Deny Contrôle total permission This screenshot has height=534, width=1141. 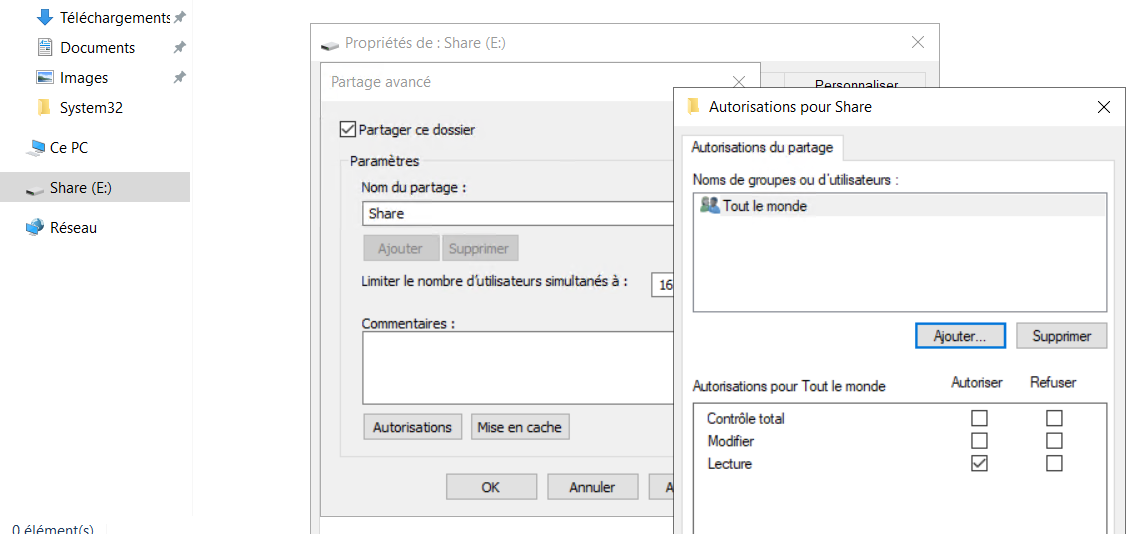point(1054,418)
